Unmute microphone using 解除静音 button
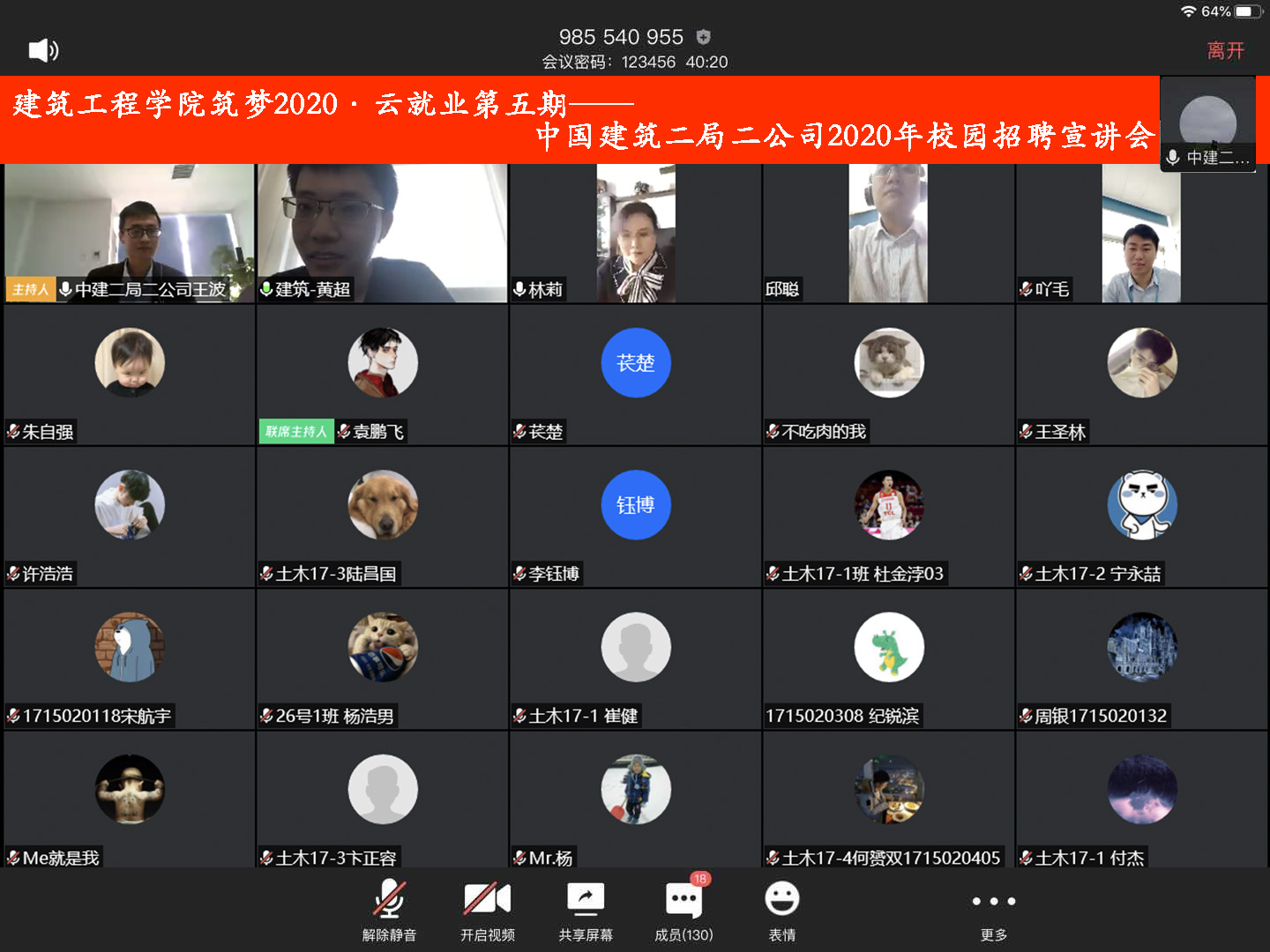This screenshot has height=952, width=1270. point(389,910)
